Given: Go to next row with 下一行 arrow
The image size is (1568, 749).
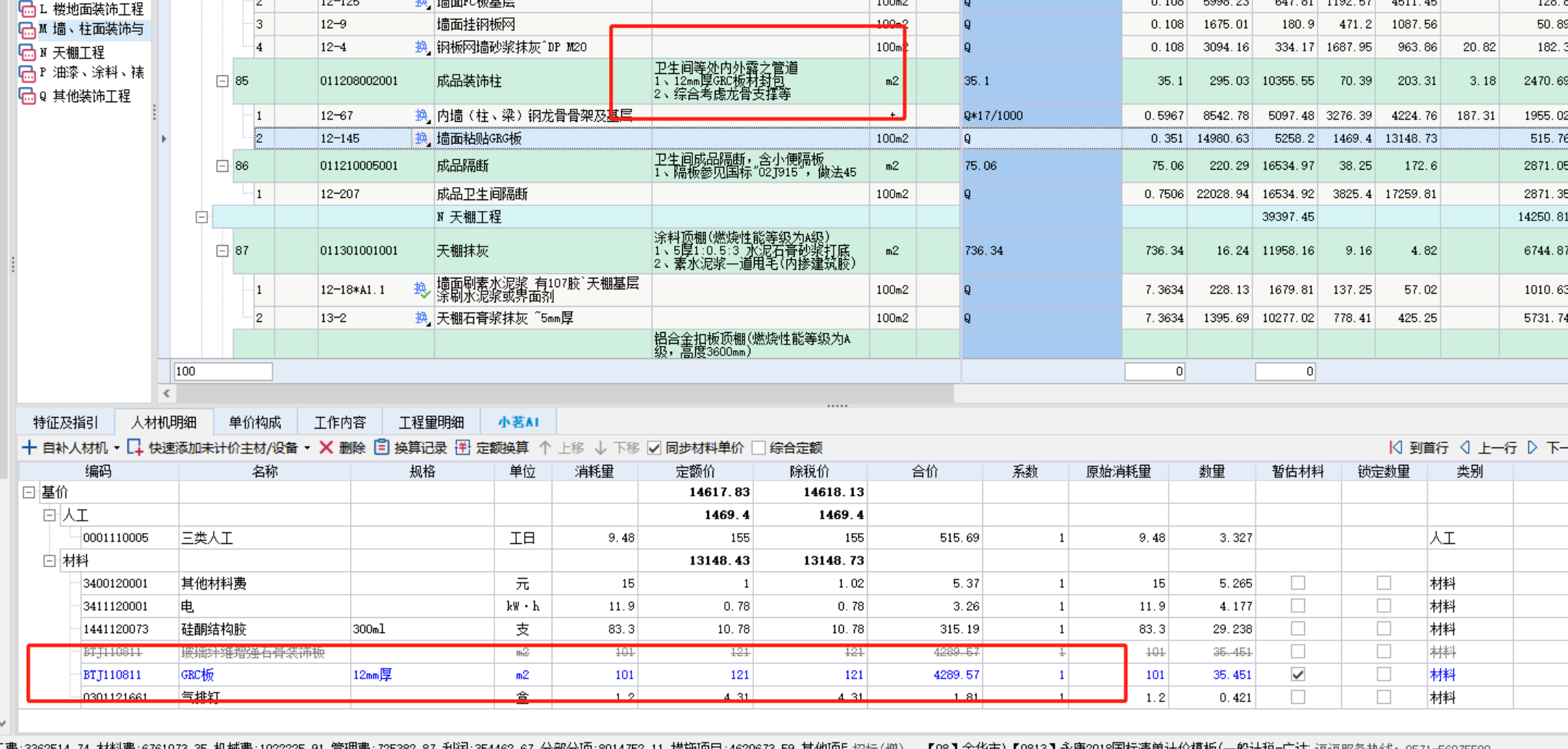Looking at the screenshot, I should [1532, 447].
